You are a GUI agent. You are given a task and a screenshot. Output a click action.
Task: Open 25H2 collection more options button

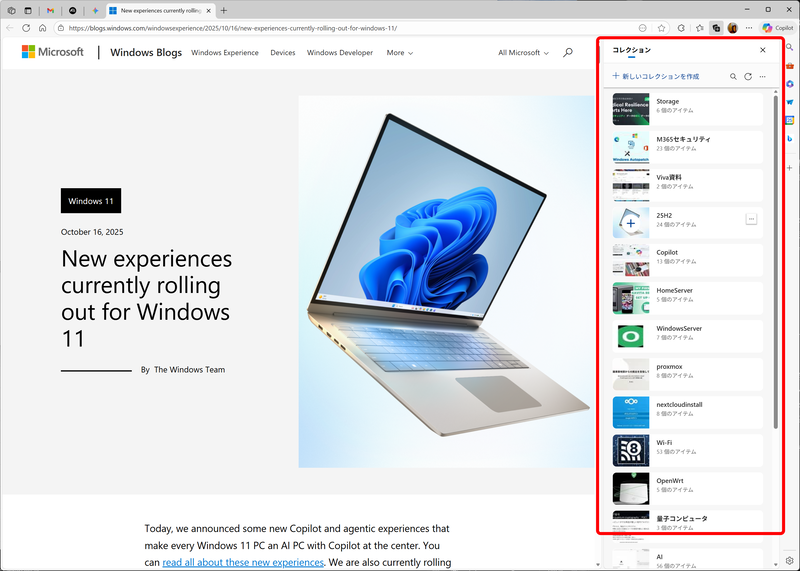point(751,219)
